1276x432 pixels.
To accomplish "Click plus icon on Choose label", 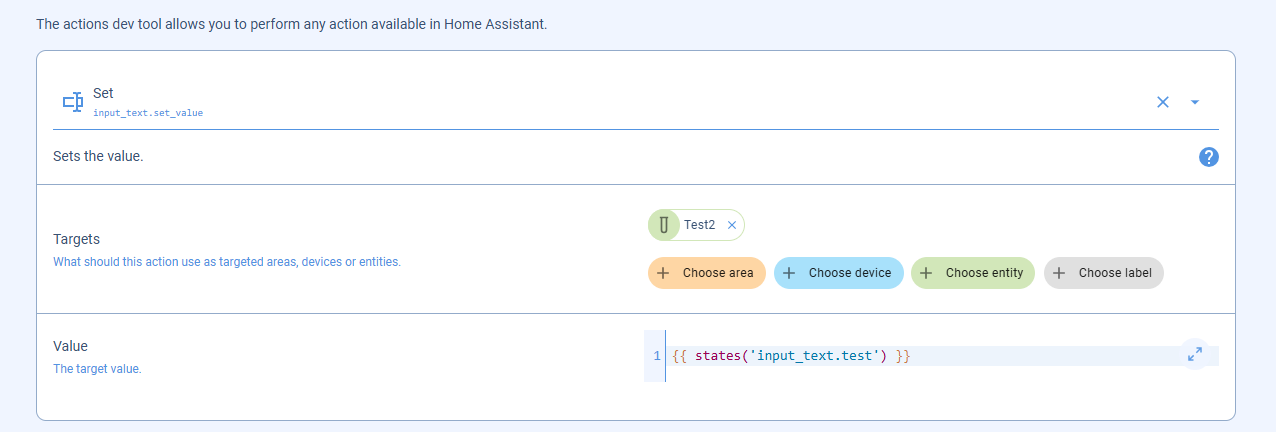I will tap(1060, 273).
